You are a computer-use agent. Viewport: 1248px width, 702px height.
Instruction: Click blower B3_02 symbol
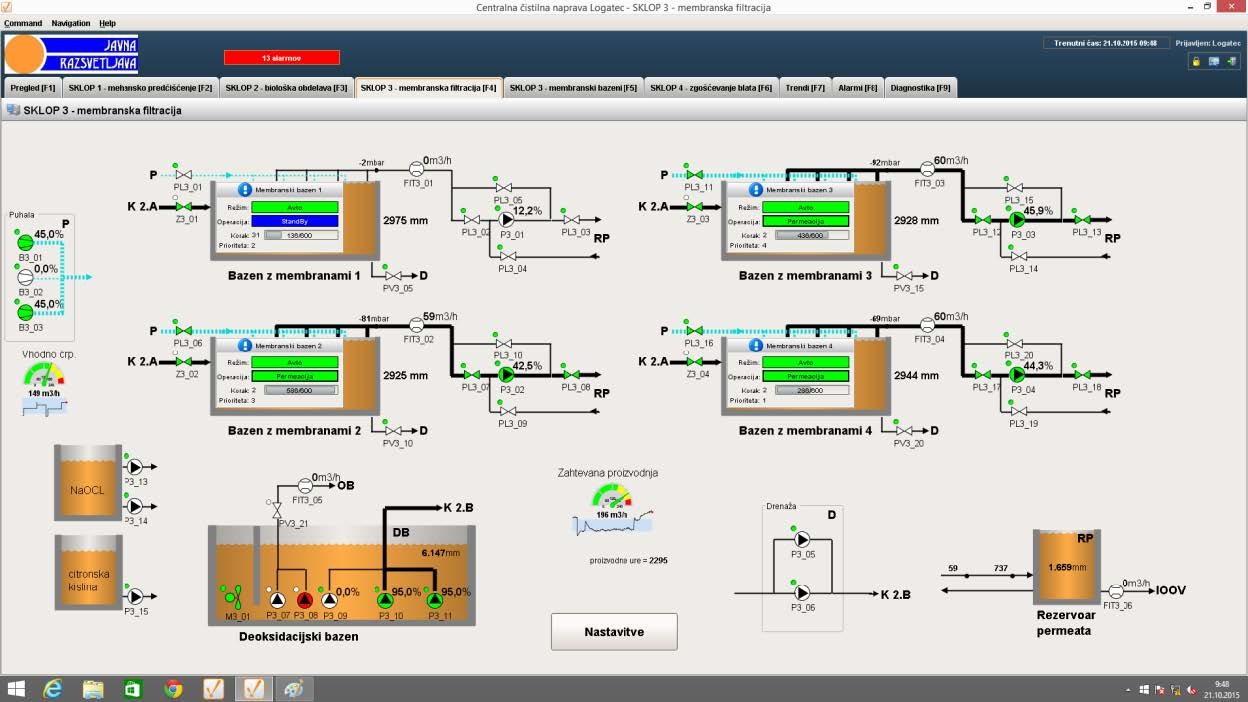coord(25,277)
